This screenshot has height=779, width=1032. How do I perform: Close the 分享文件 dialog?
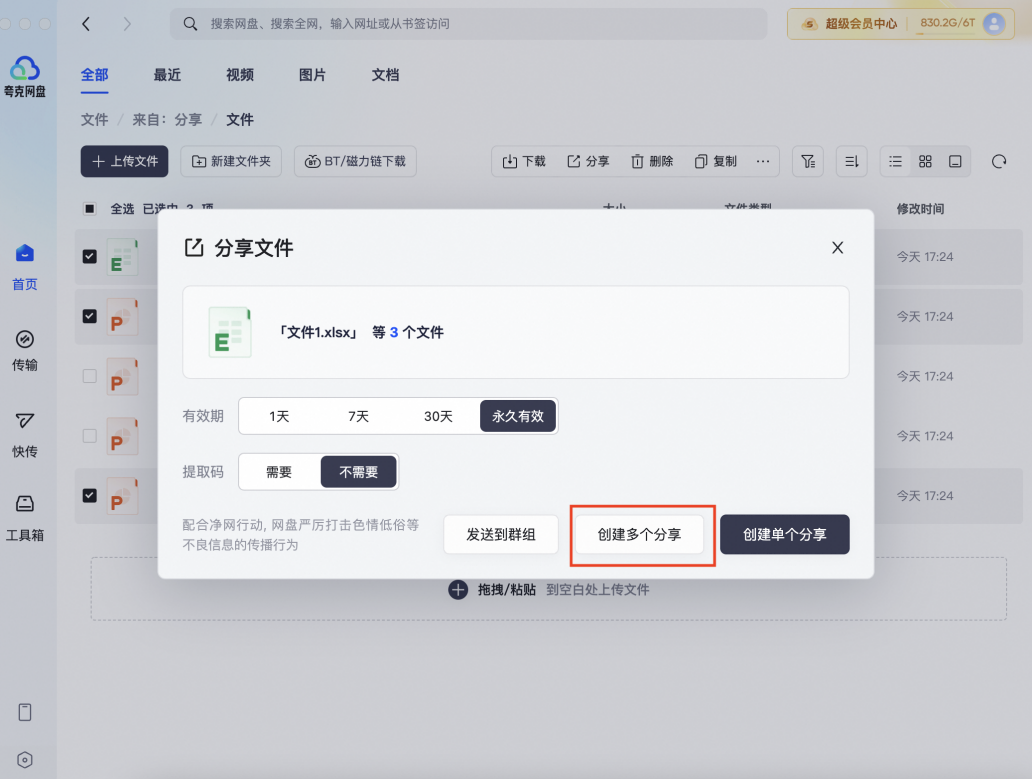click(x=838, y=248)
